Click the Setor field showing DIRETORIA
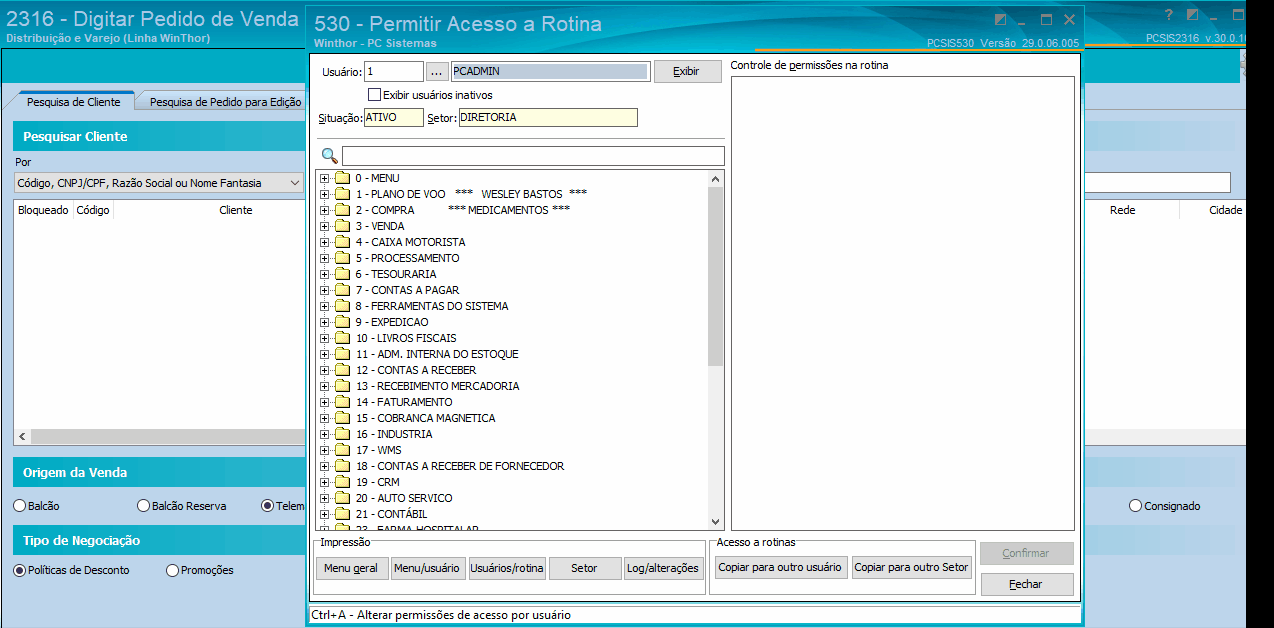The image size is (1274, 628). point(547,117)
